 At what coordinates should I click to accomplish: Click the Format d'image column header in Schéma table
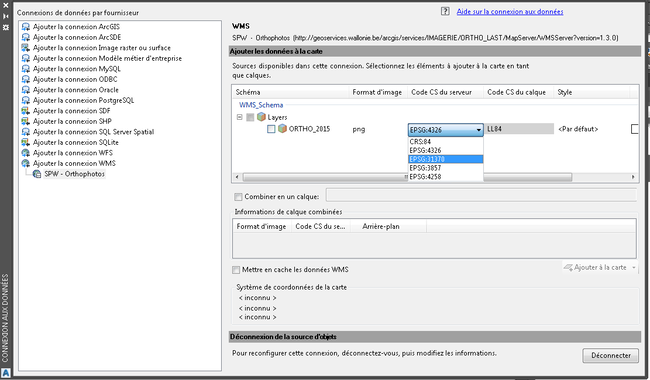click(378, 92)
